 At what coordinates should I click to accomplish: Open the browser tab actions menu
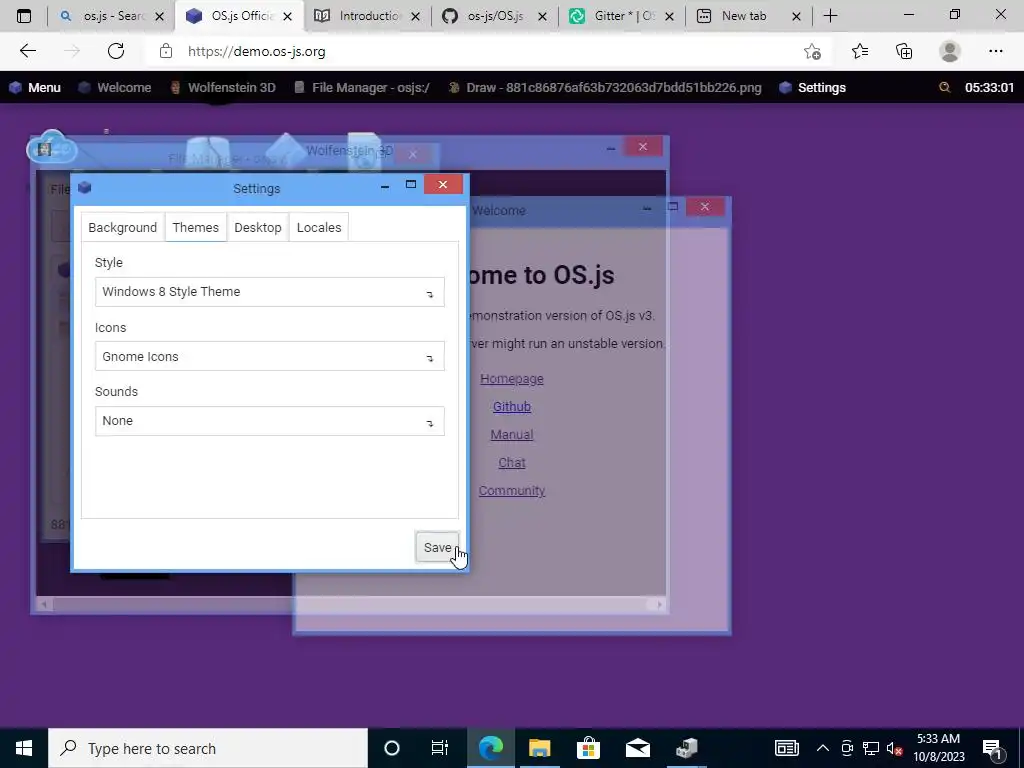tap(24, 16)
